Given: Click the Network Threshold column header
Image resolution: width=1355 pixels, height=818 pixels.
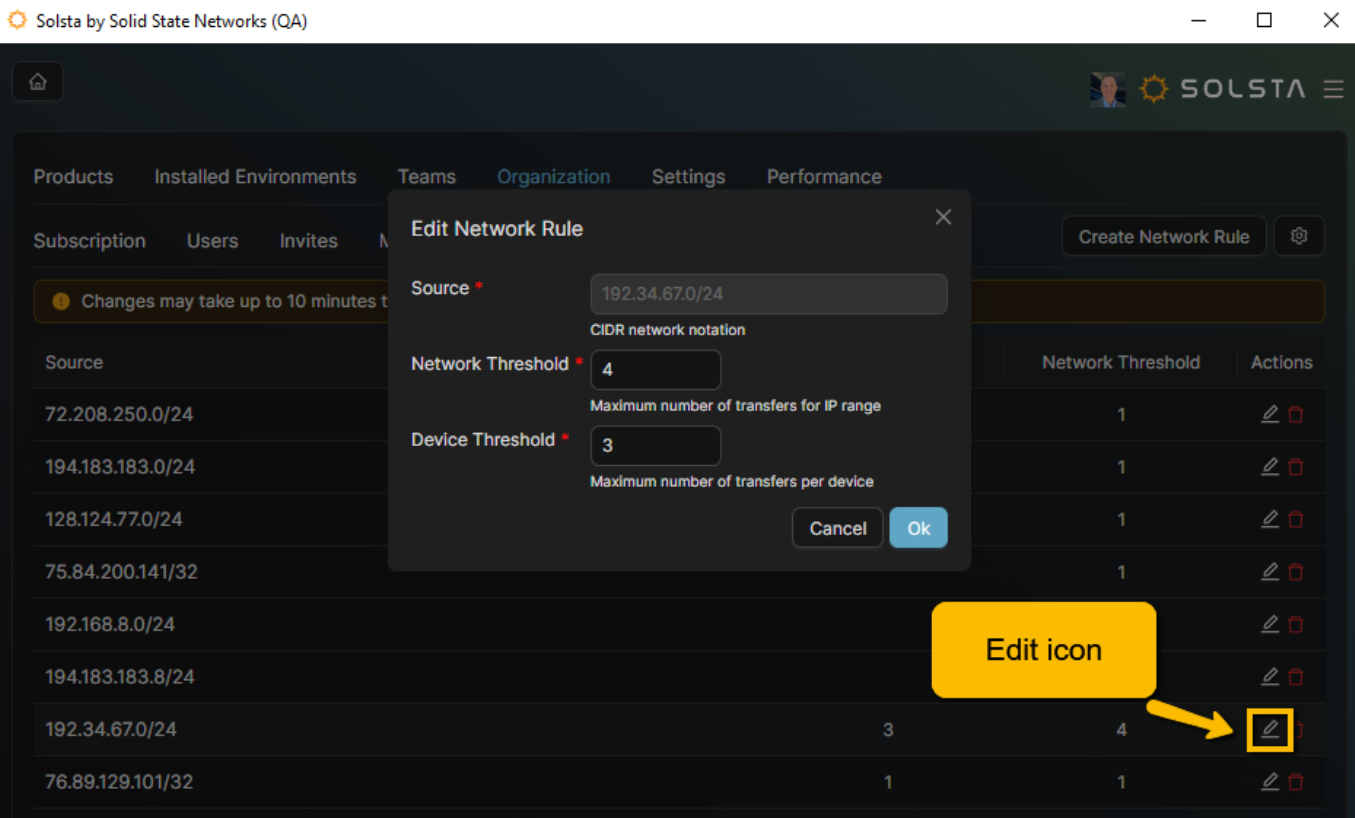Looking at the screenshot, I should coord(1121,362).
